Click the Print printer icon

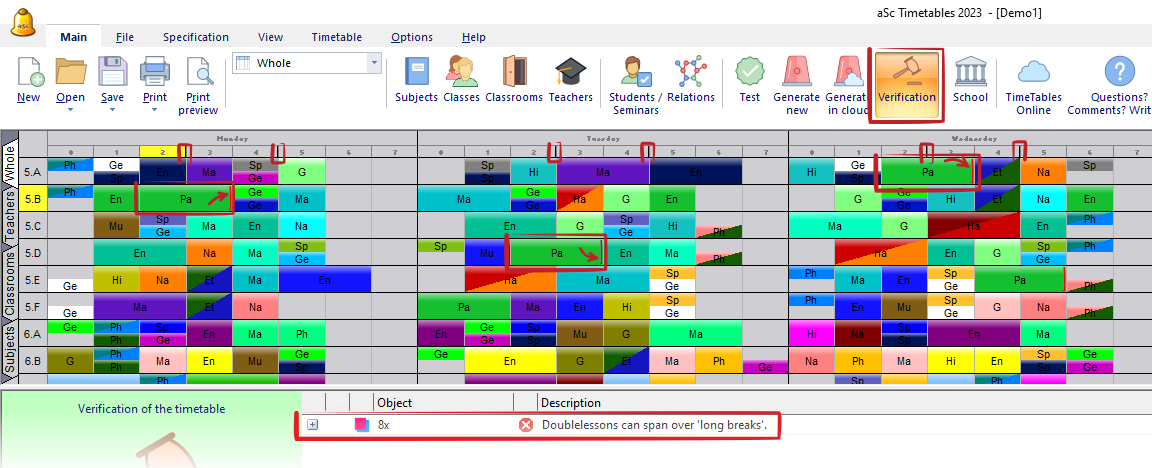click(155, 72)
